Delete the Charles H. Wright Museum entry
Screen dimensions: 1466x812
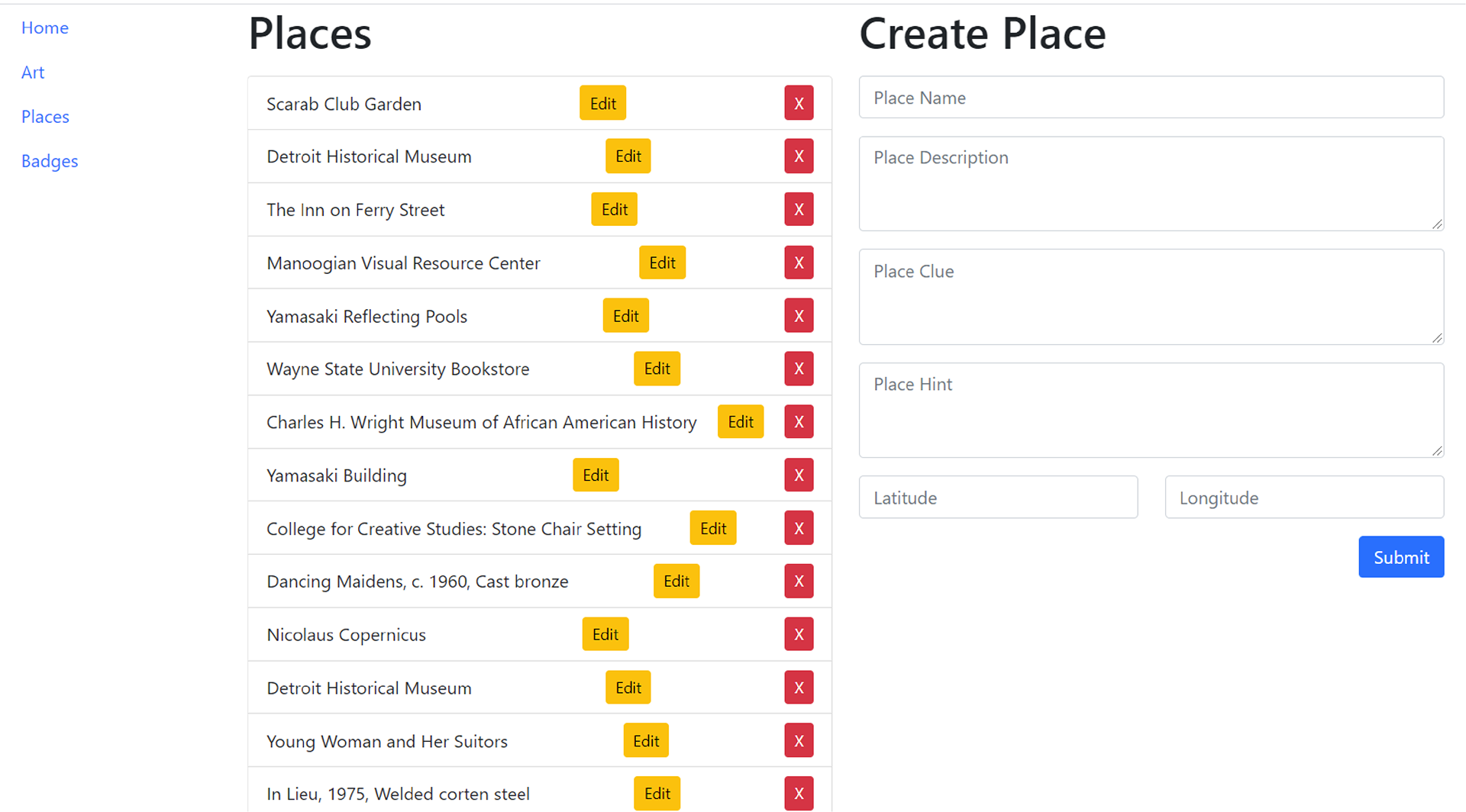click(799, 422)
